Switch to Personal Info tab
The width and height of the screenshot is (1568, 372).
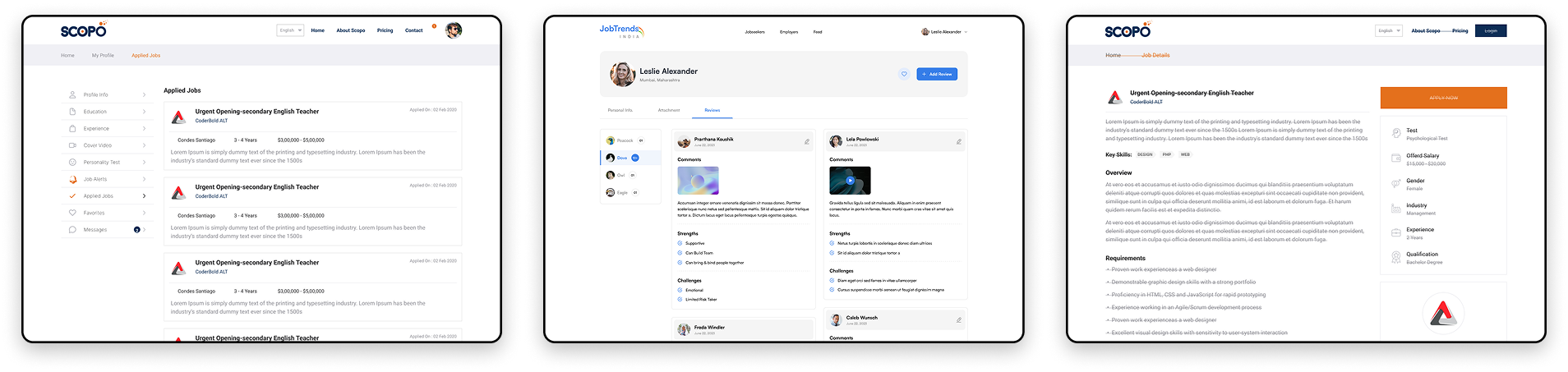click(620, 110)
